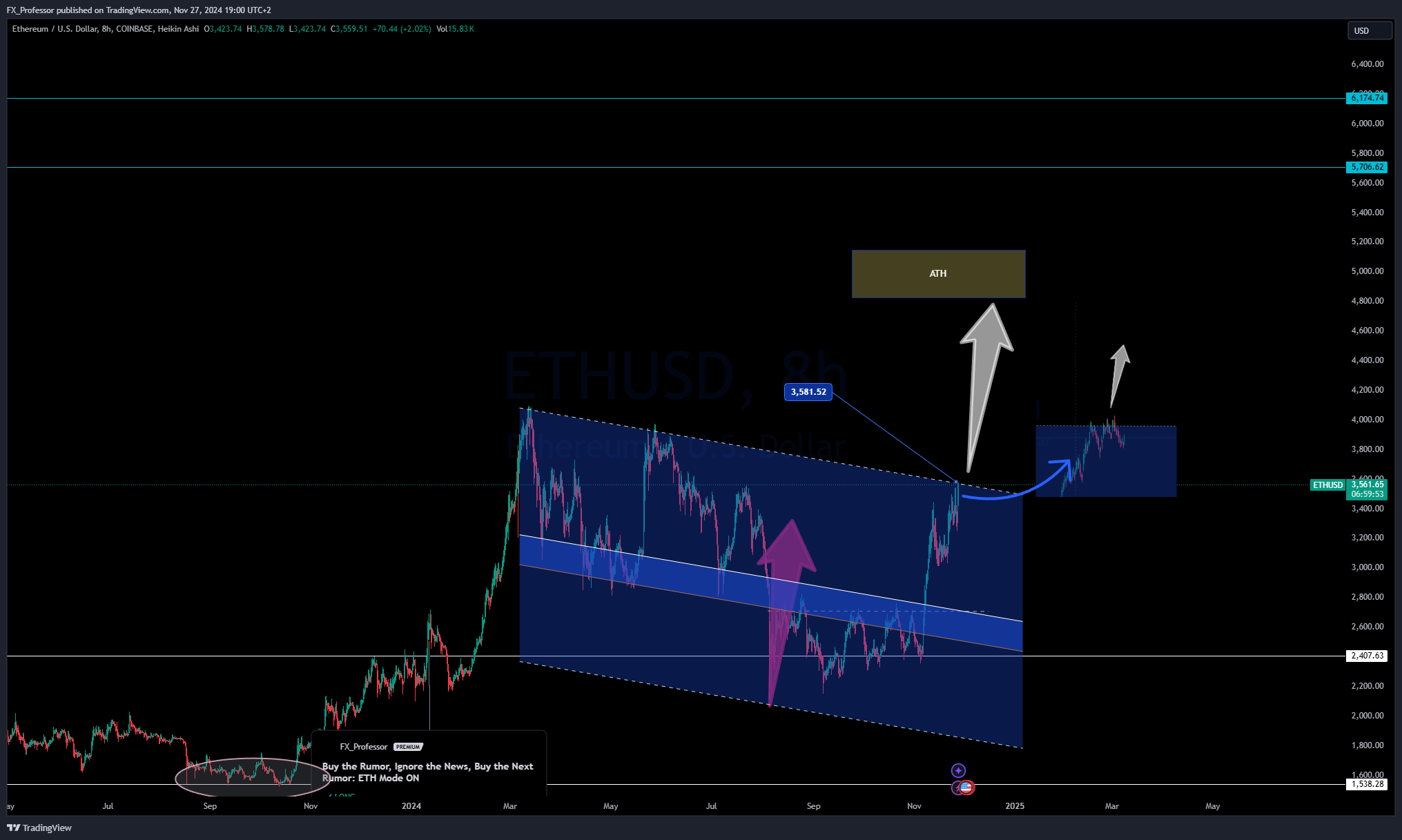Click the 5,000.00 price axis label

tap(1367, 271)
